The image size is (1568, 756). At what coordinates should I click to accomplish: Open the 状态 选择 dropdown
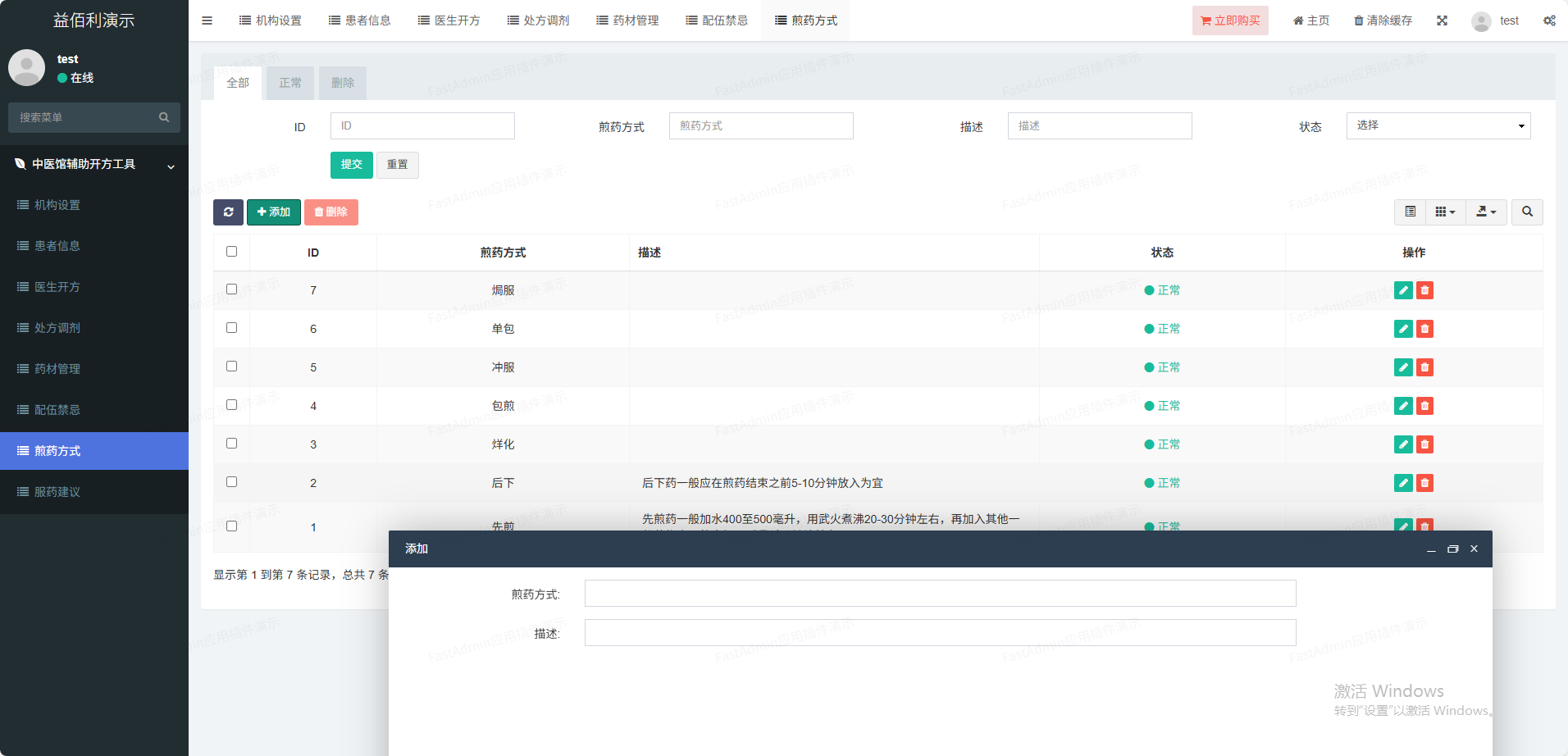1438,125
